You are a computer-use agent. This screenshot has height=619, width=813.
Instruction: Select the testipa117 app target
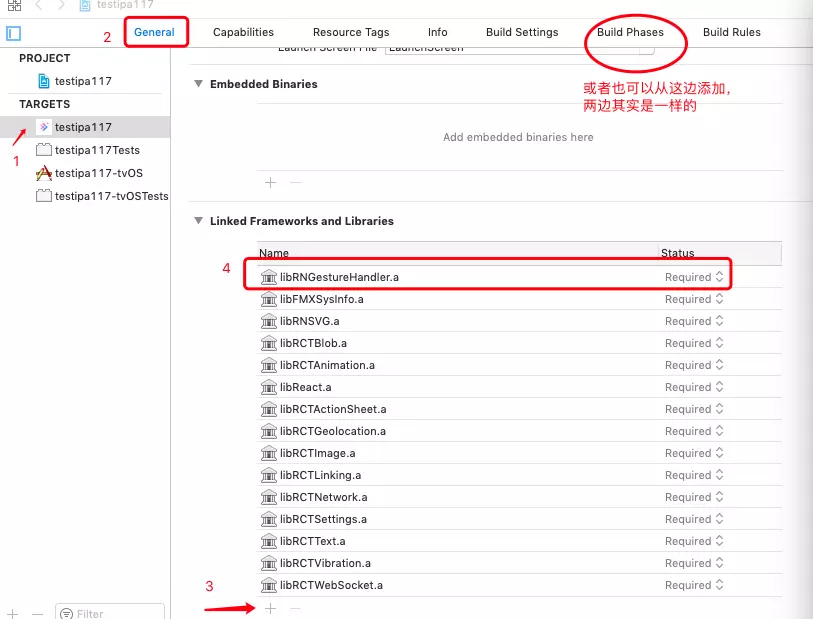click(85, 127)
